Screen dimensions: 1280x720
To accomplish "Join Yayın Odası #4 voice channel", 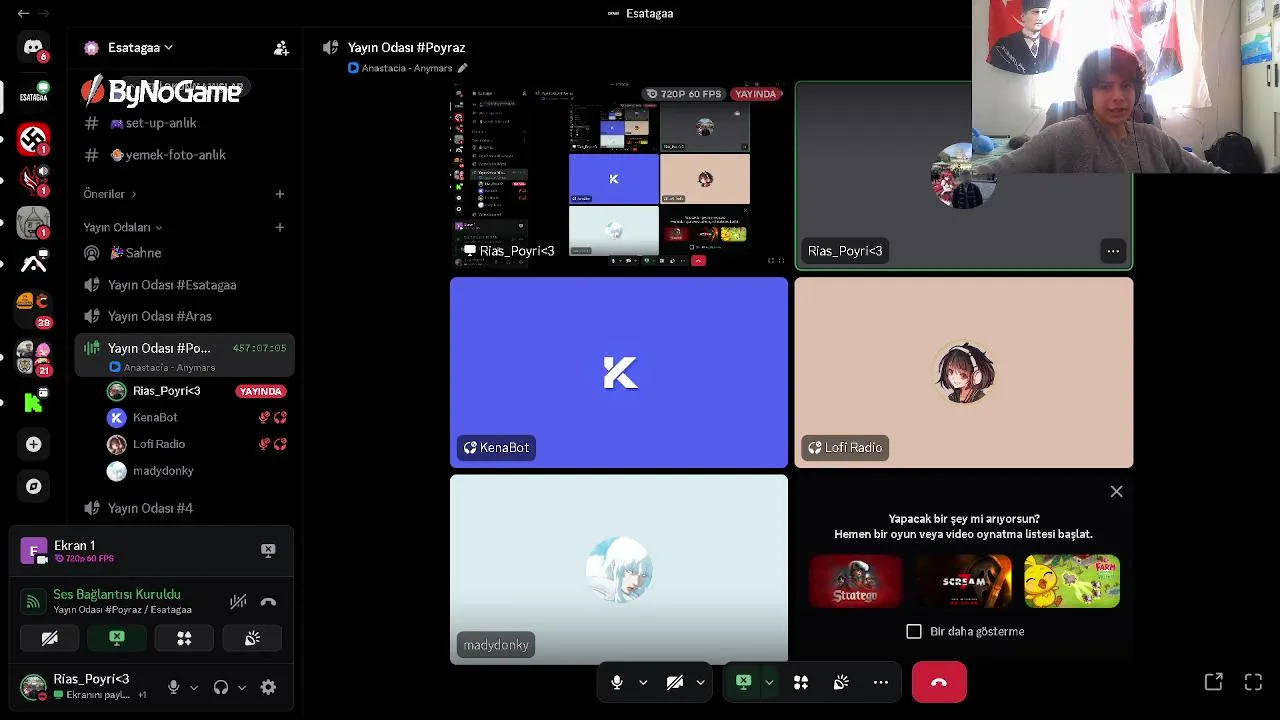I will click(x=184, y=508).
